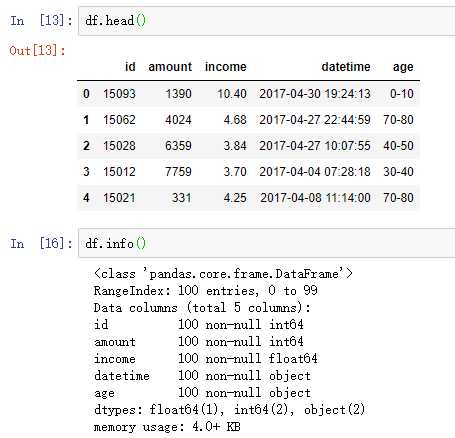Click the amount value 4024
Viewport: 455px width, 438px height.
pyautogui.click(x=178, y=120)
